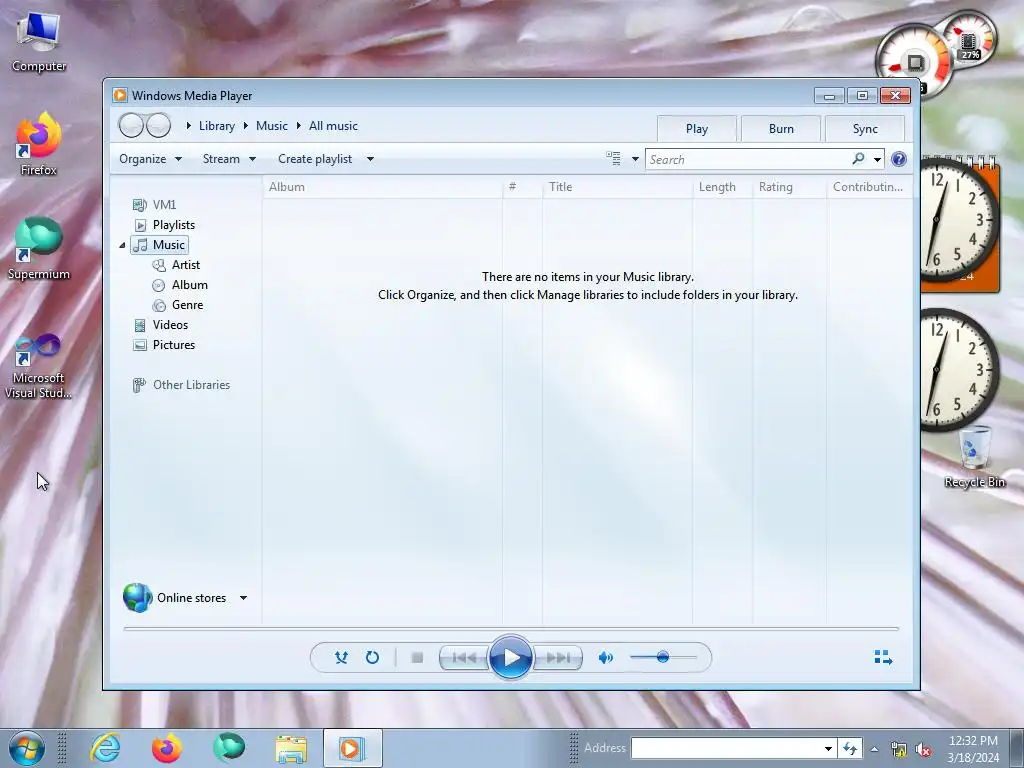Sort by the Title column header

pyautogui.click(x=617, y=187)
